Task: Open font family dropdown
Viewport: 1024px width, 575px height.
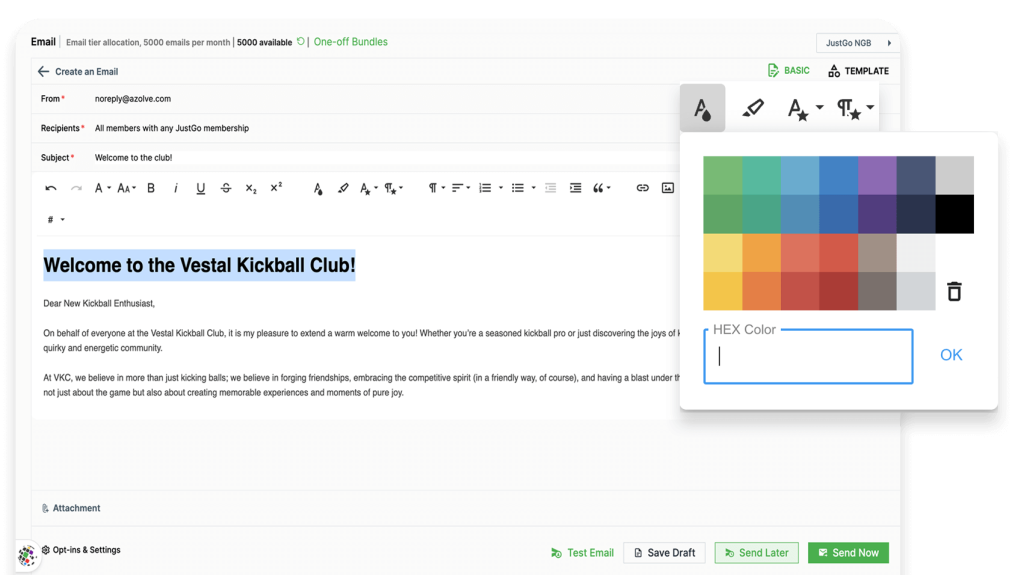Action: (x=102, y=188)
